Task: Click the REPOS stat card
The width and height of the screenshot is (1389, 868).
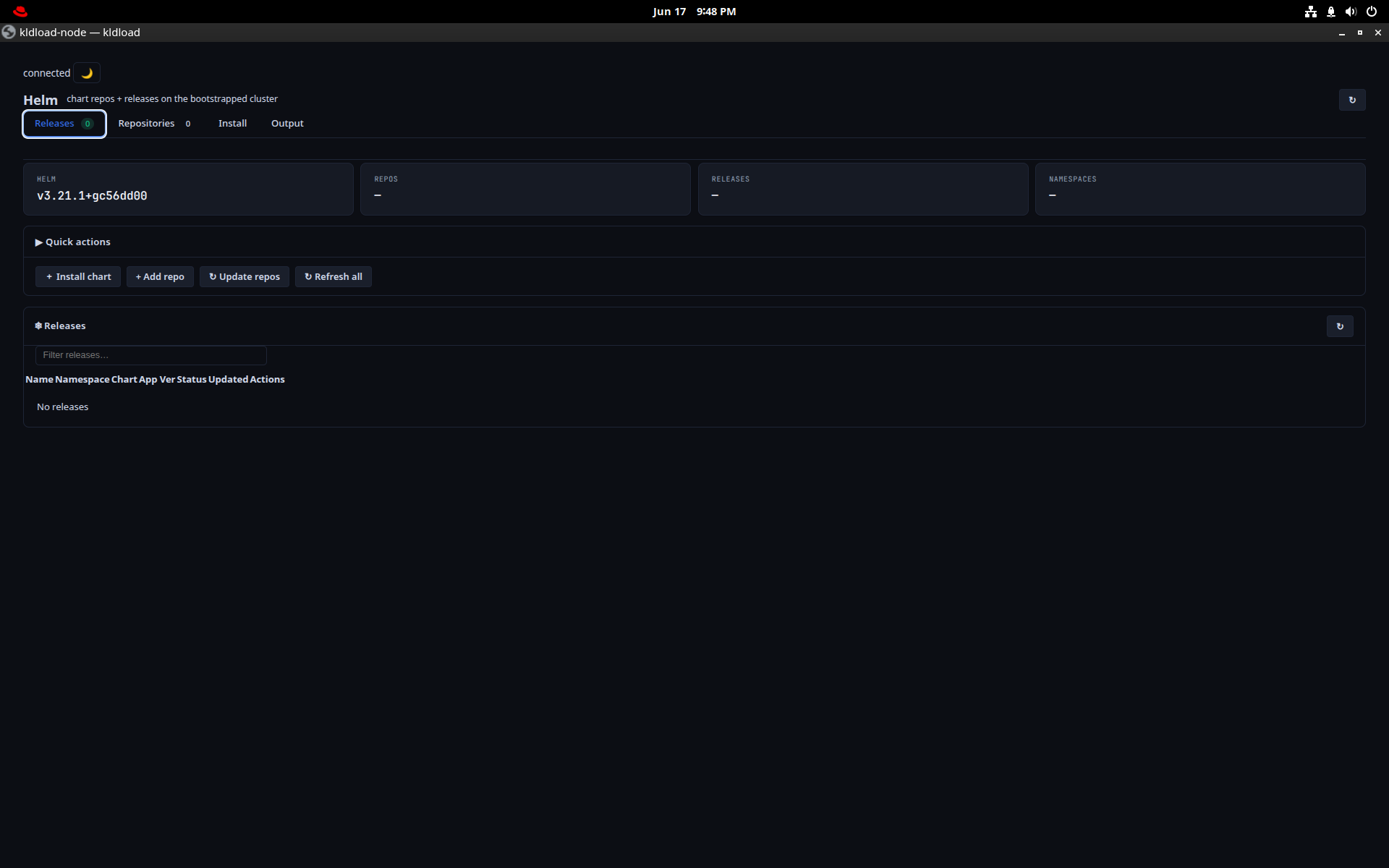Action: pos(525,189)
